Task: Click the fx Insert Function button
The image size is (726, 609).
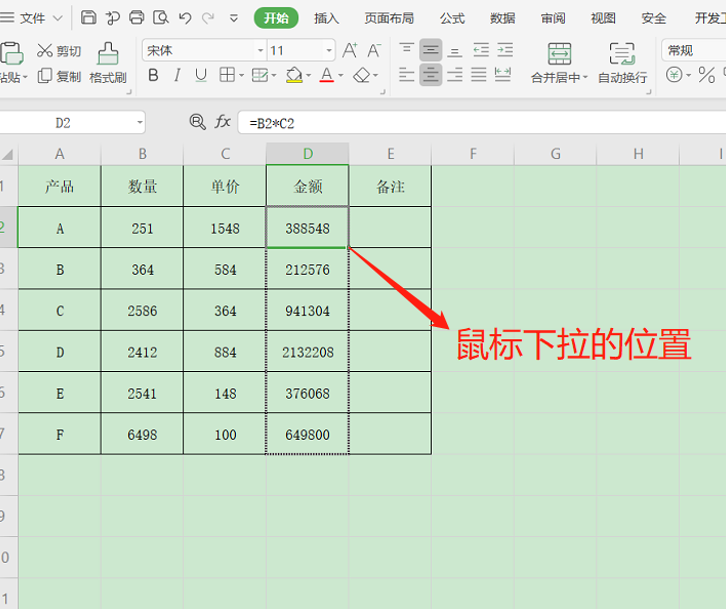Action: pyautogui.click(x=223, y=122)
